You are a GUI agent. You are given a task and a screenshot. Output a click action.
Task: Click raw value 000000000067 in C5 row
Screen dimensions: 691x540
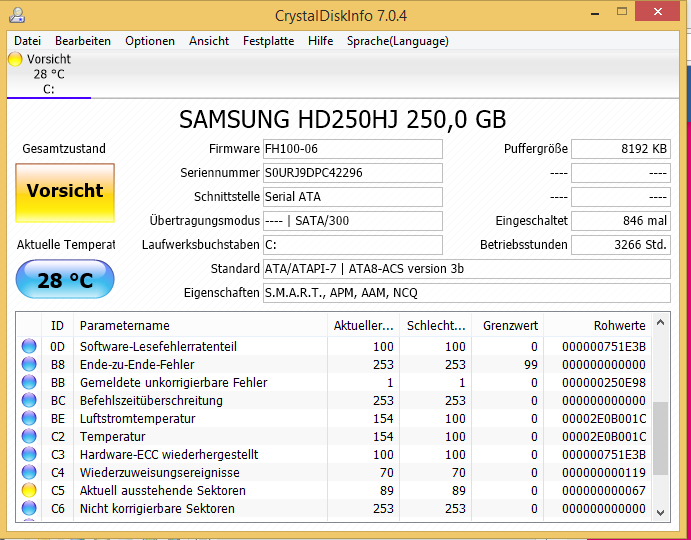point(604,490)
